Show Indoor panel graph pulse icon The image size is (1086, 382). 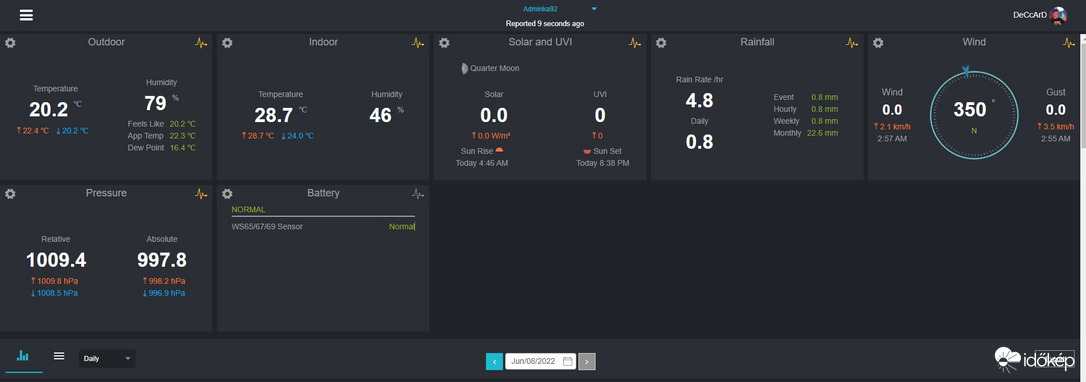(418, 43)
